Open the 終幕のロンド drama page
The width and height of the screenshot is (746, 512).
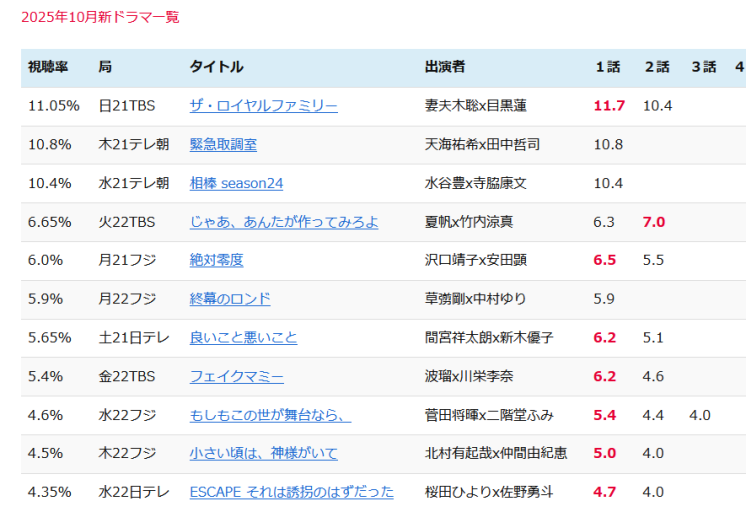[230, 299]
